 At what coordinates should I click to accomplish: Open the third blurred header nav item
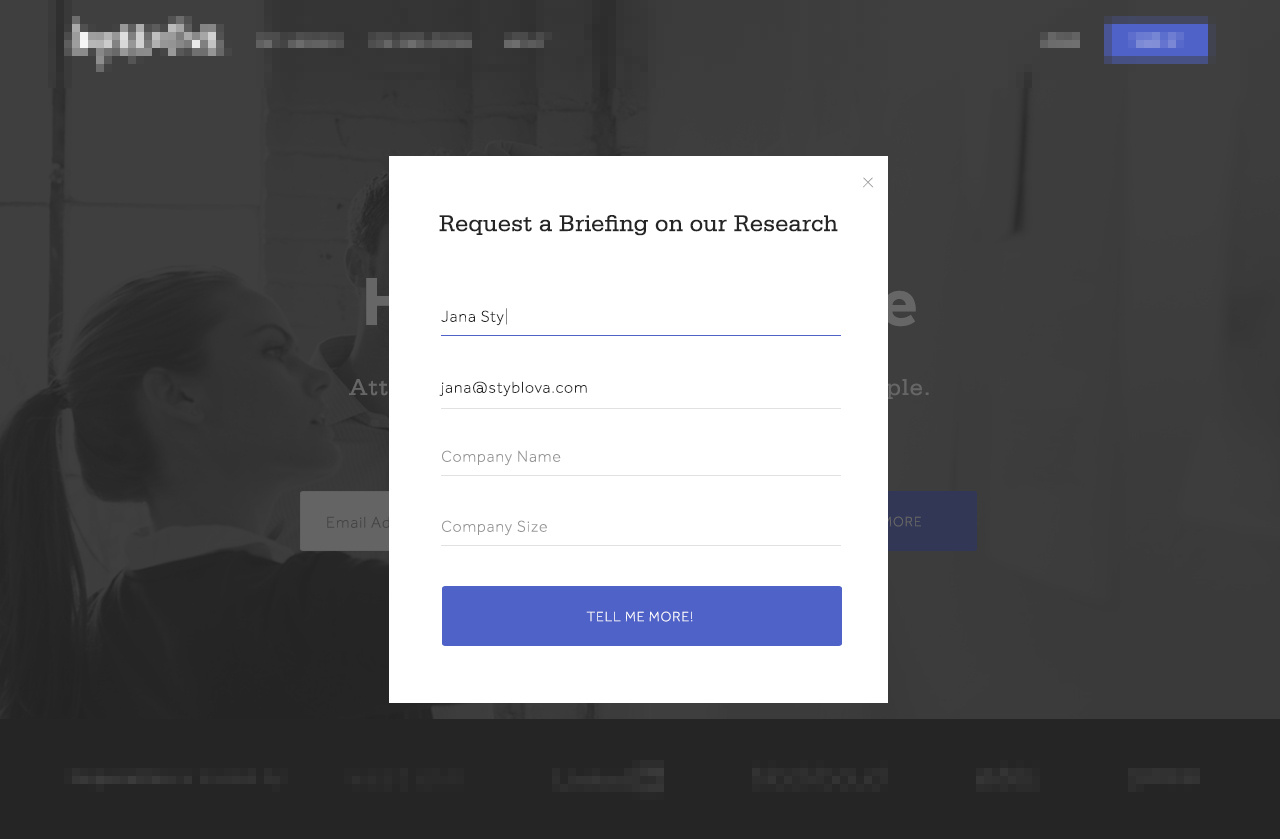[525, 41]
